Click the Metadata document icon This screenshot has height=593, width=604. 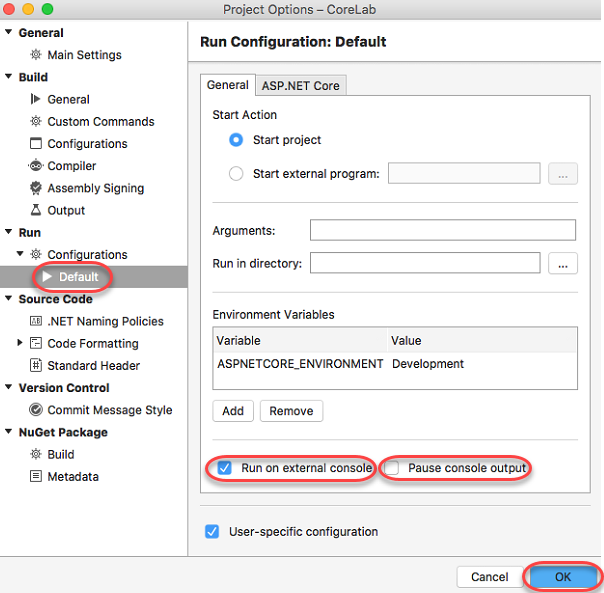click(x=36, y=476)
